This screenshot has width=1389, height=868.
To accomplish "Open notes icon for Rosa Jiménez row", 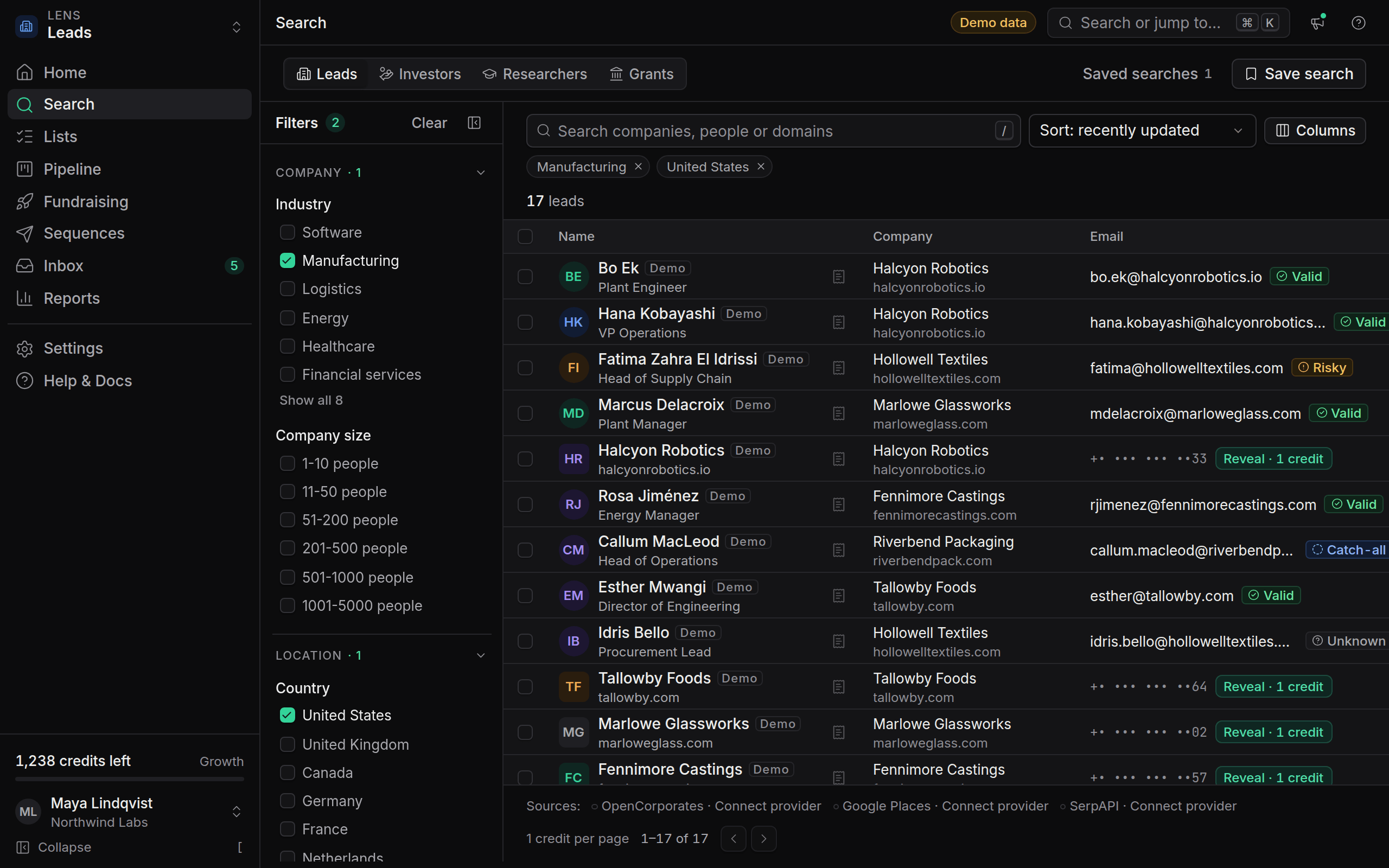I will tap(839, 505).
